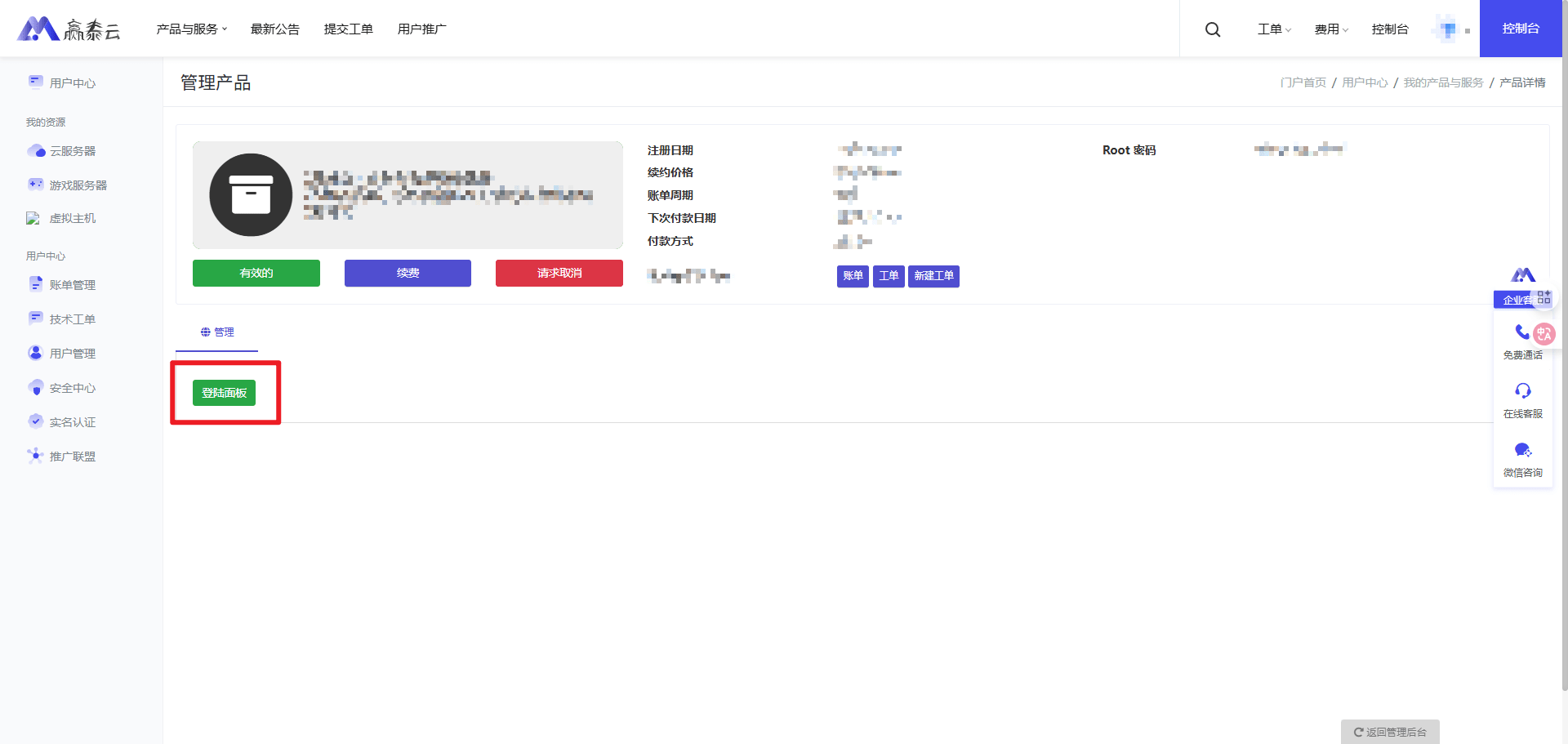
Task: Click the translate icon on right panel
Action: [1543, 334]
